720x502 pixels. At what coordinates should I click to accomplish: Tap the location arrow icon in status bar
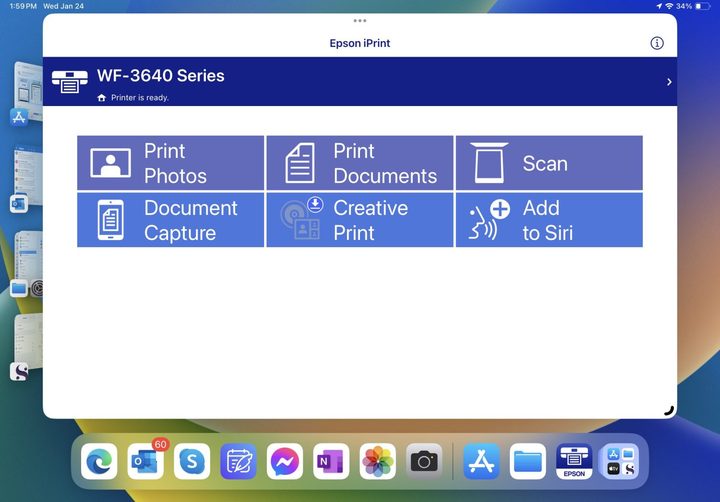659,6
